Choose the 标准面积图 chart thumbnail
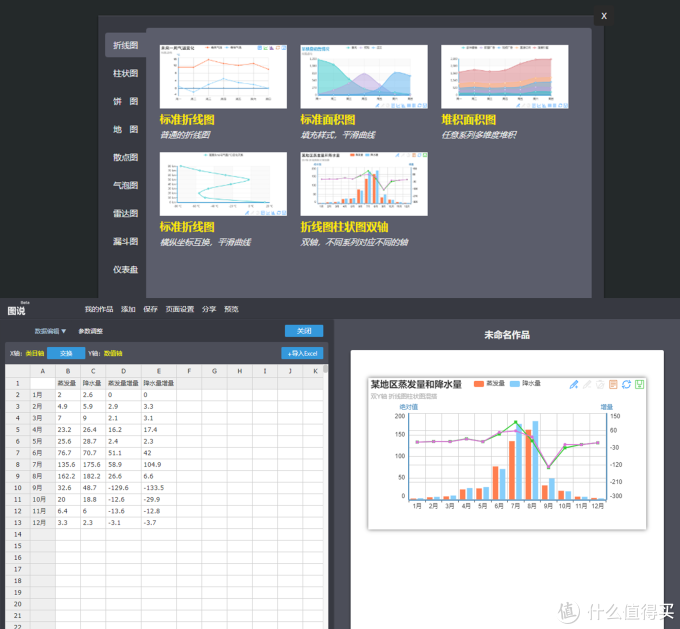 pos(364,76)
